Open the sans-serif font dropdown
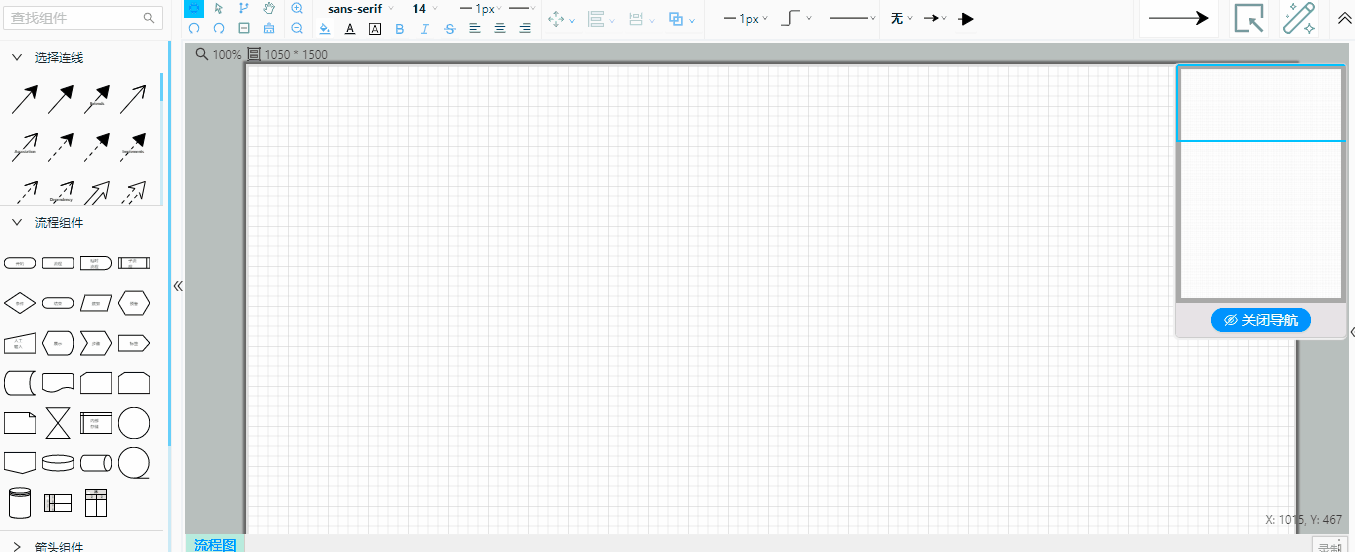The image size is (1355, 552). tap(360, 9)
